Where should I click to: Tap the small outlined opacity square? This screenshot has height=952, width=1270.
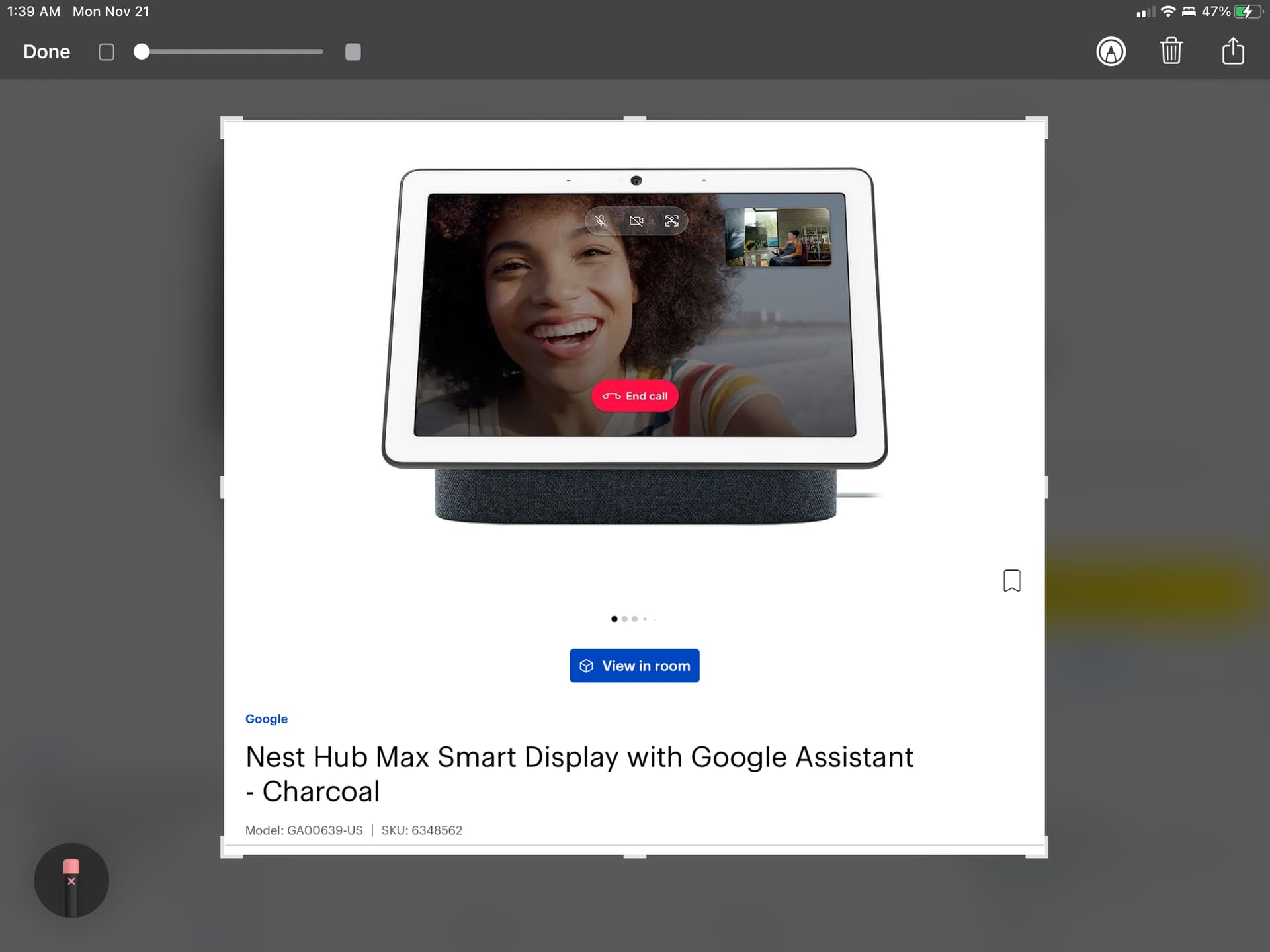[x=106, y=52]
